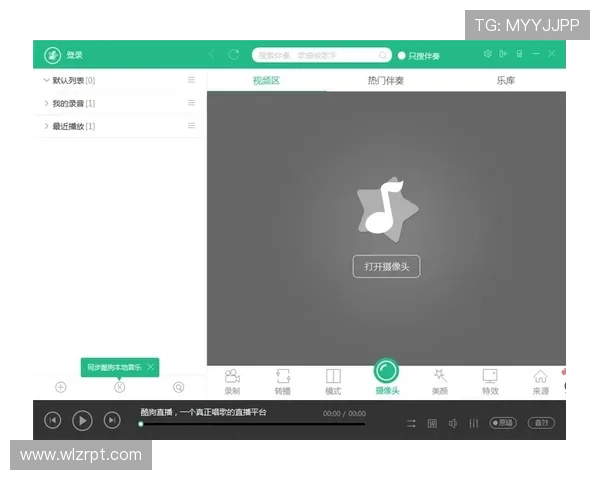Open the menu icon on 默认列表 row

point(191,80)
